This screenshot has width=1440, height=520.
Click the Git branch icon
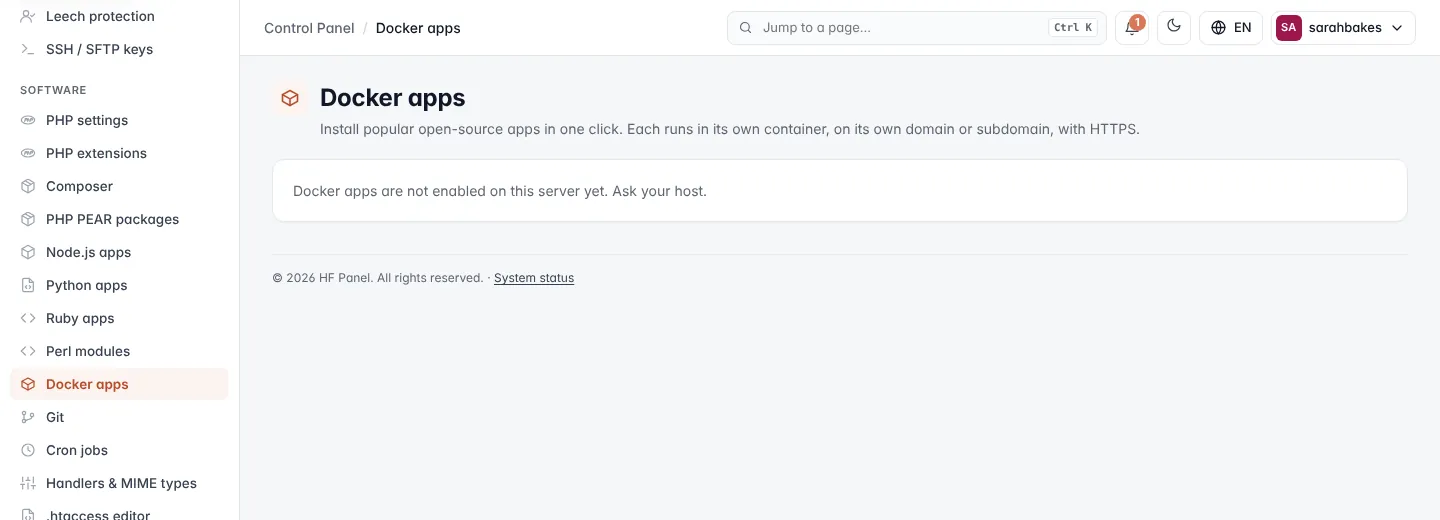(x=28, y=417)
